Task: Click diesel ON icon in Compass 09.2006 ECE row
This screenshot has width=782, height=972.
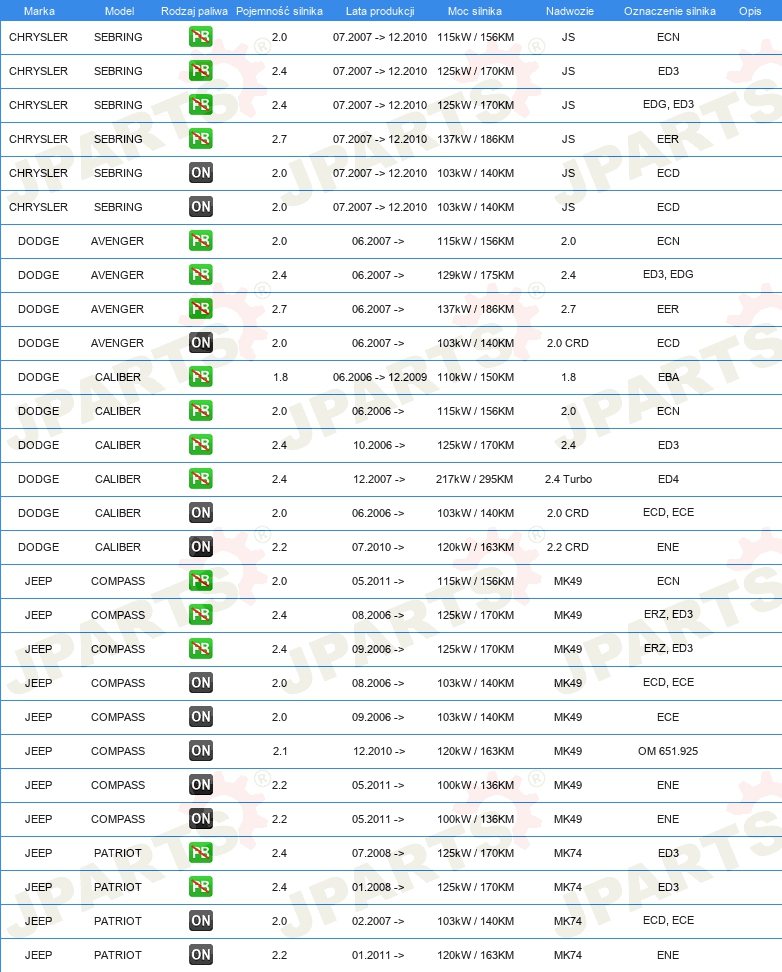Action: click(200, 717)
